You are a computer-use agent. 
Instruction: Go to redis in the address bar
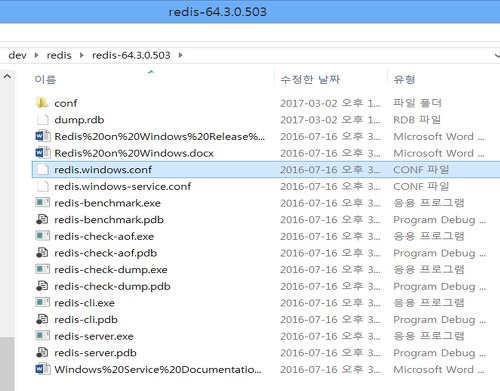59,55
